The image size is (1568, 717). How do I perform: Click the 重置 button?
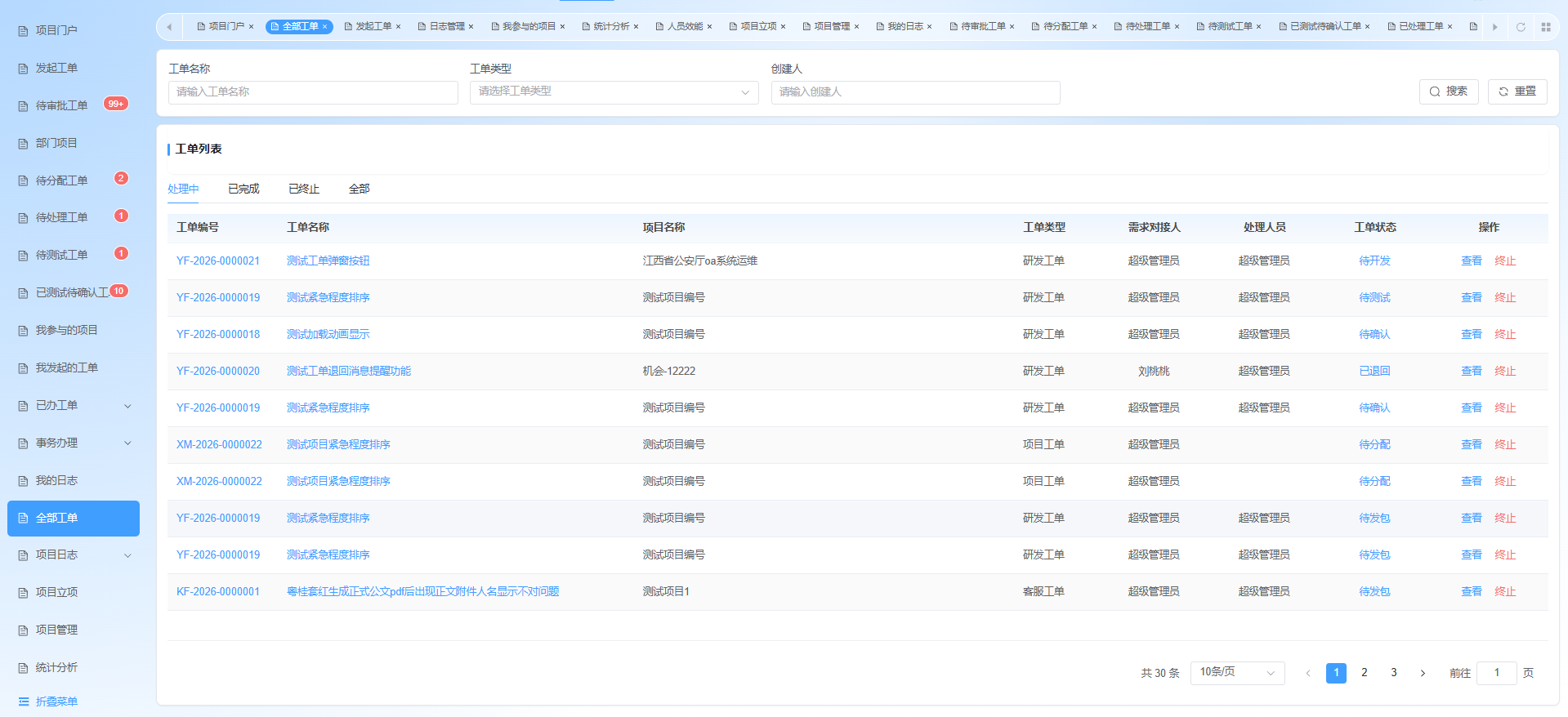[1517, 91]
